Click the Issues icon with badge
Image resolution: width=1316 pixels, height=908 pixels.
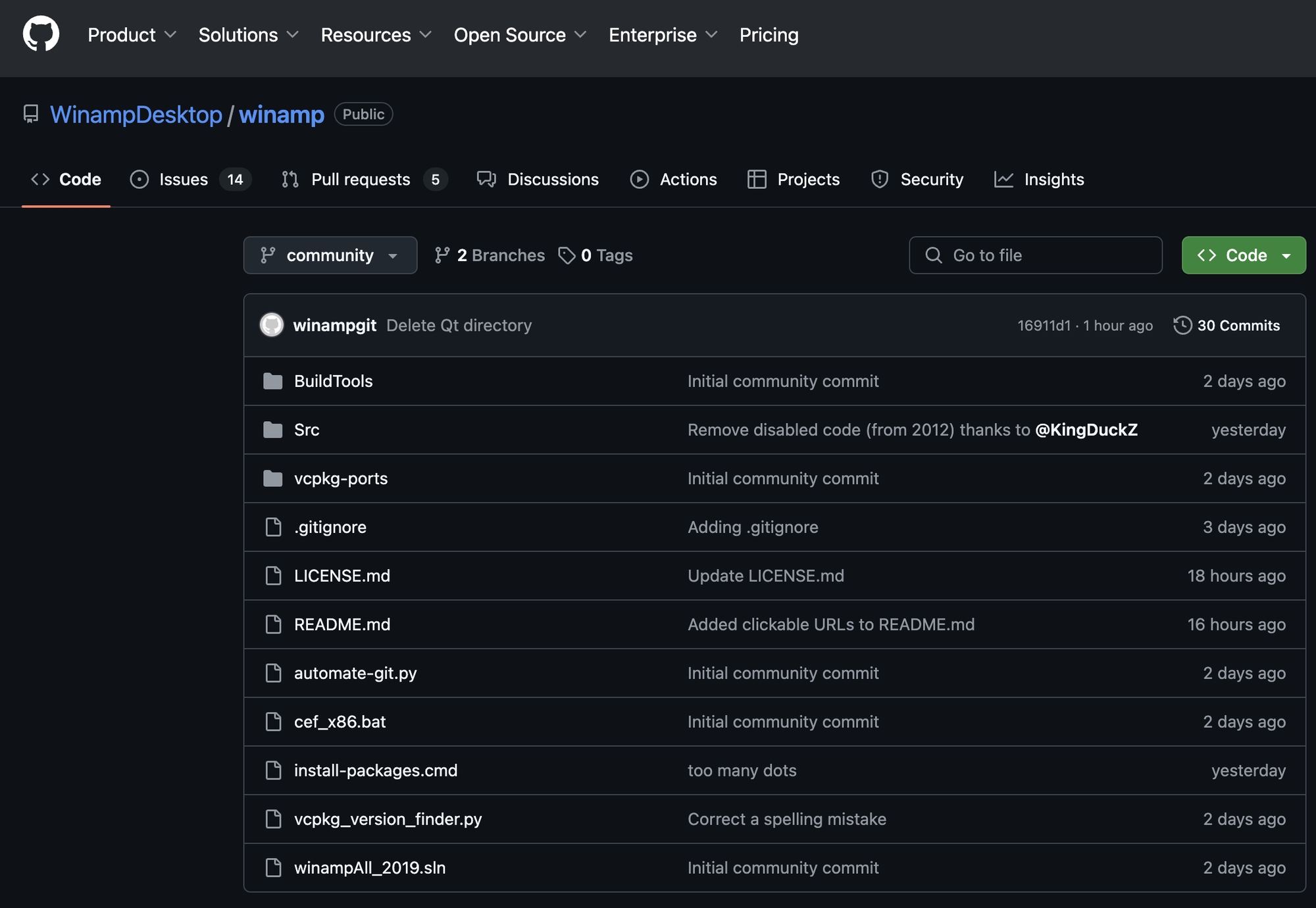[186, 178]
